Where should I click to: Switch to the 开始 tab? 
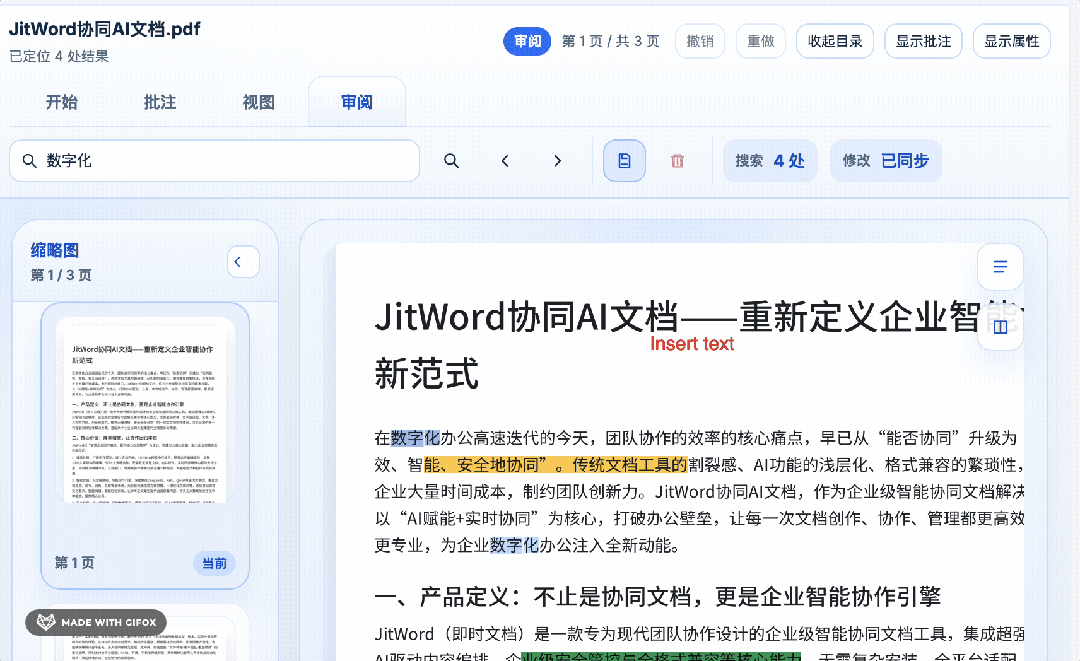tap(61, 102)
